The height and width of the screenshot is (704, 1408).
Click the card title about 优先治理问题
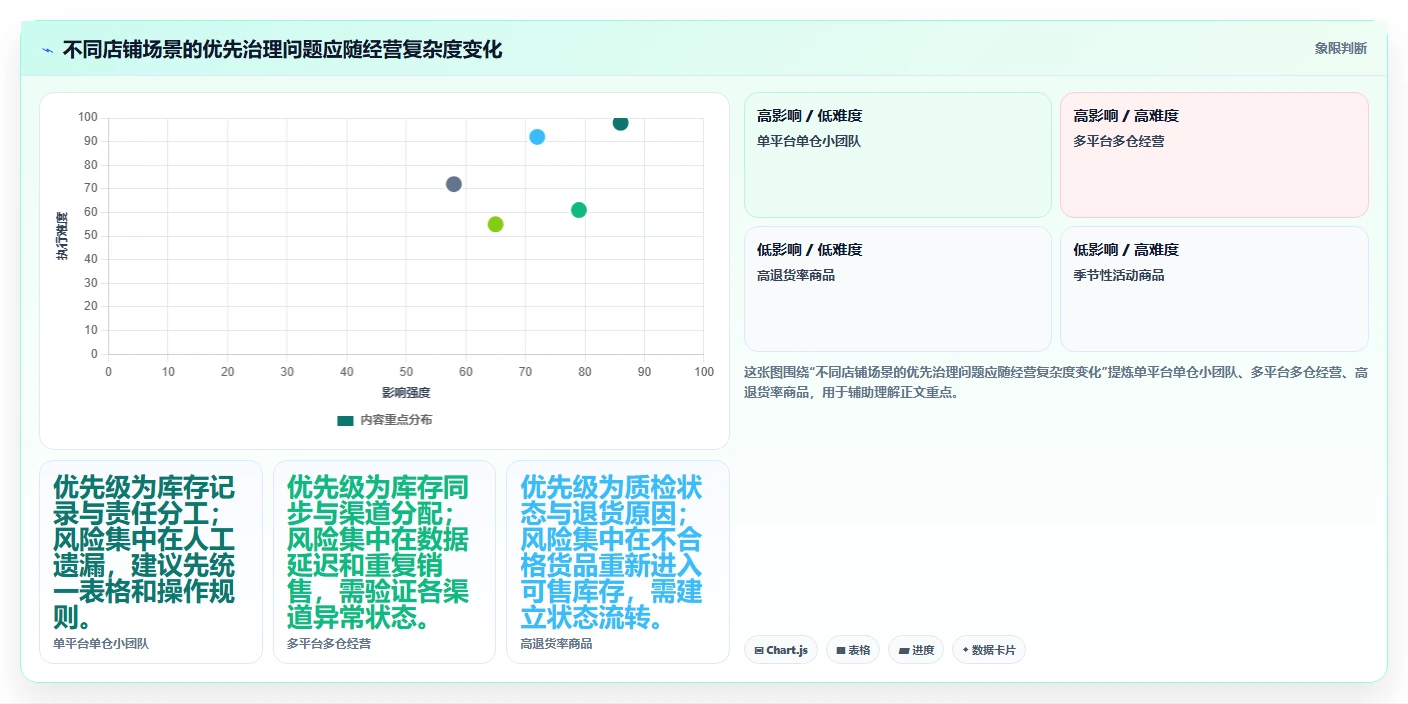pyautogui.click(x=282, y=49)
